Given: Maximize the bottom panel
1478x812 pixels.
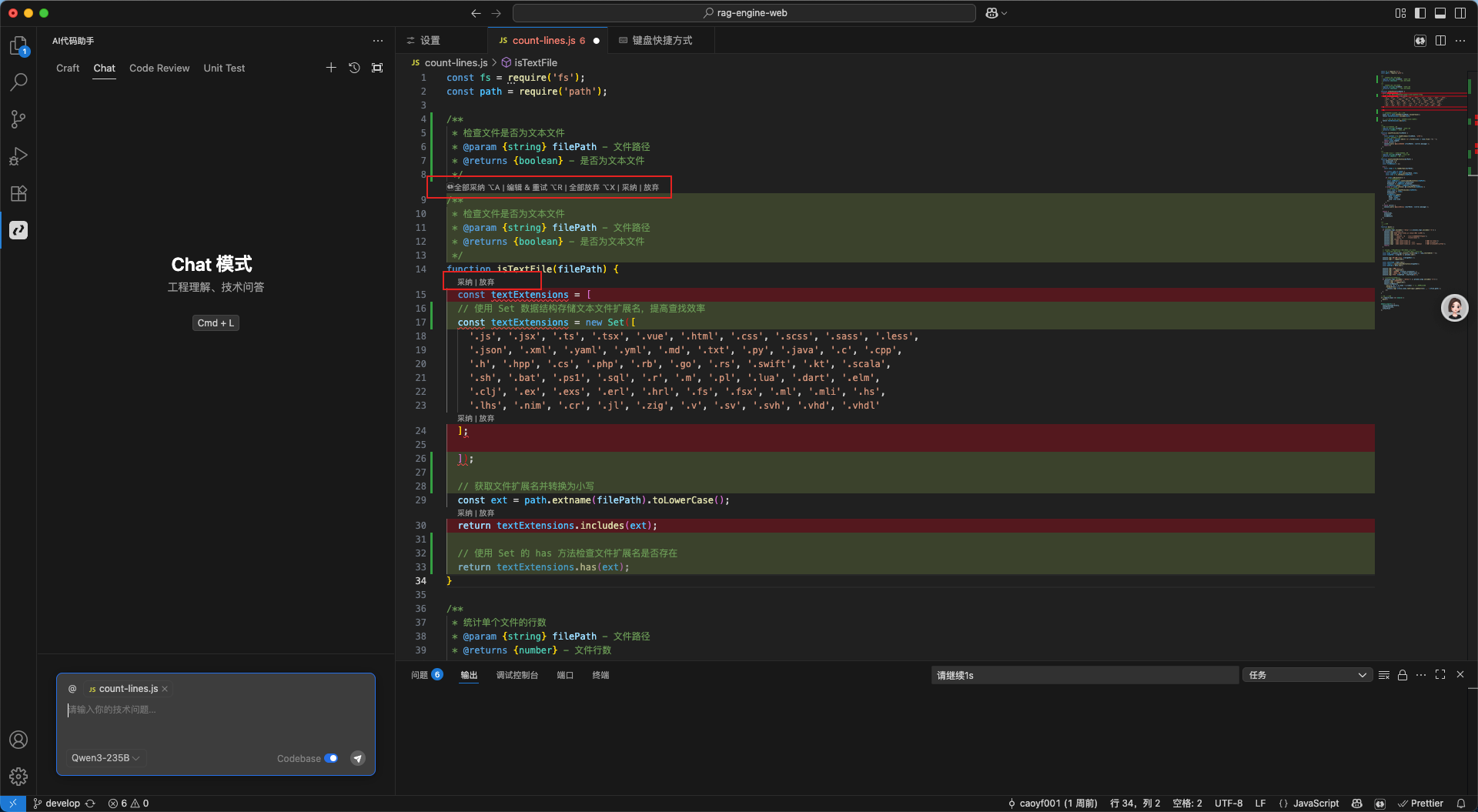Looking at the screenshot, I should click(1440, 675).
